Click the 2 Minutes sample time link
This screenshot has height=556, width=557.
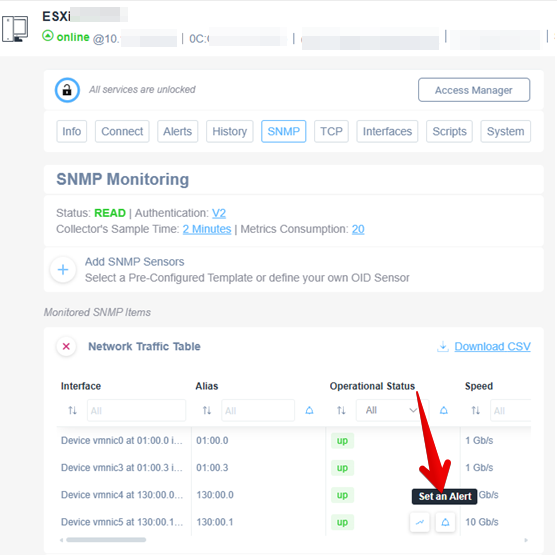(207, 229)
